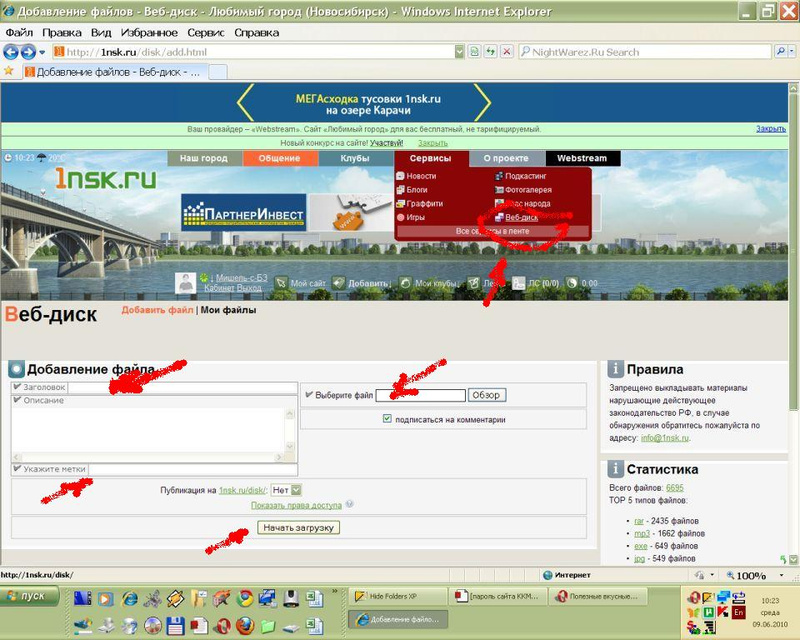Click the Обзор browse button
The width and height of the screenshot is (800, 640).
click(487, 395)
